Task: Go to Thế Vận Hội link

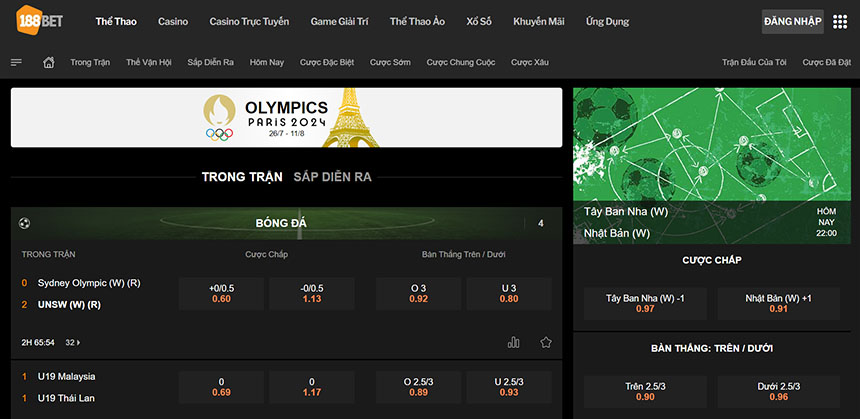Action: [x=149, y=63]
